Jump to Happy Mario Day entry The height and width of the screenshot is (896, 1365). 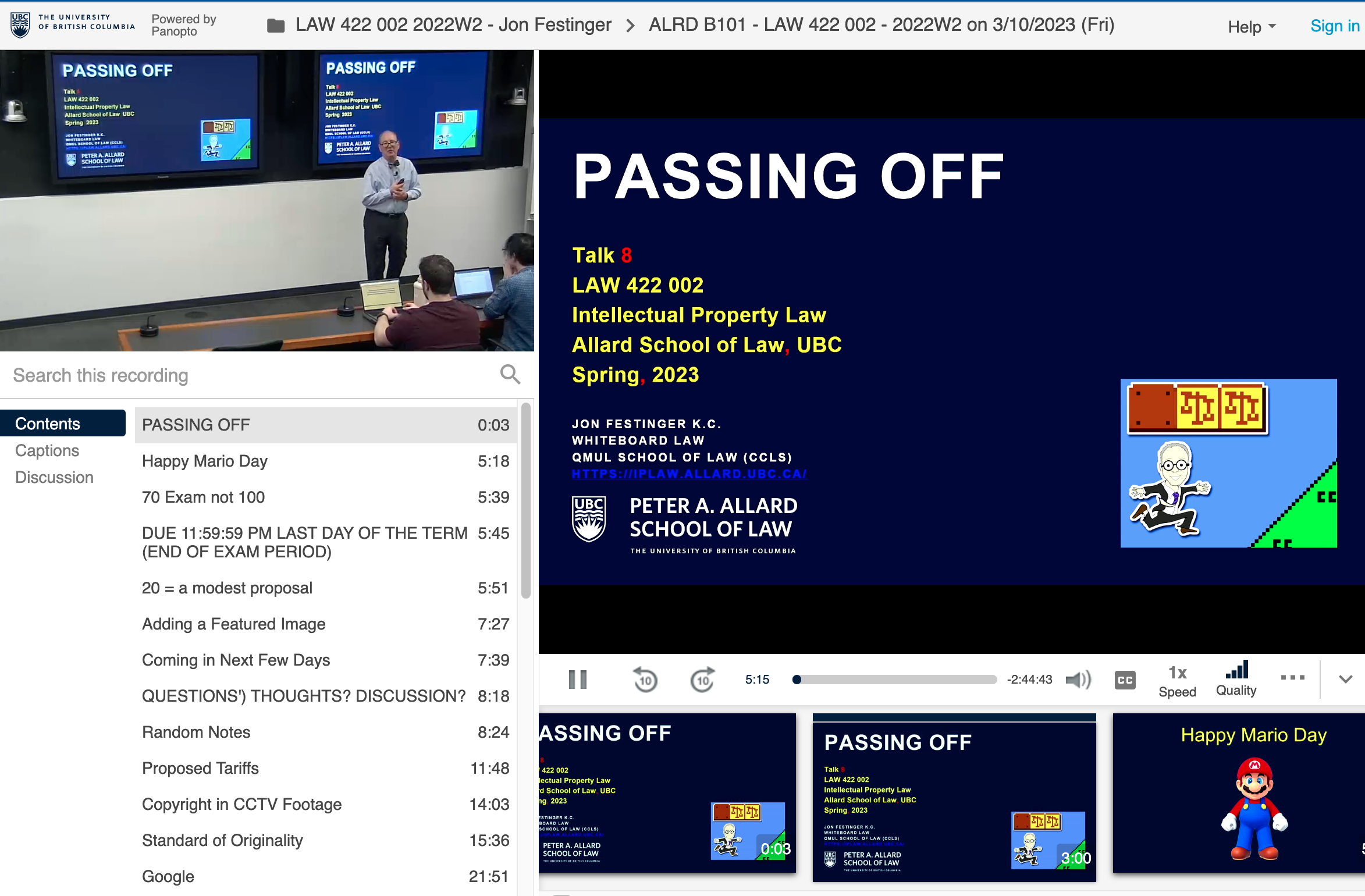(x=326, y=461)
